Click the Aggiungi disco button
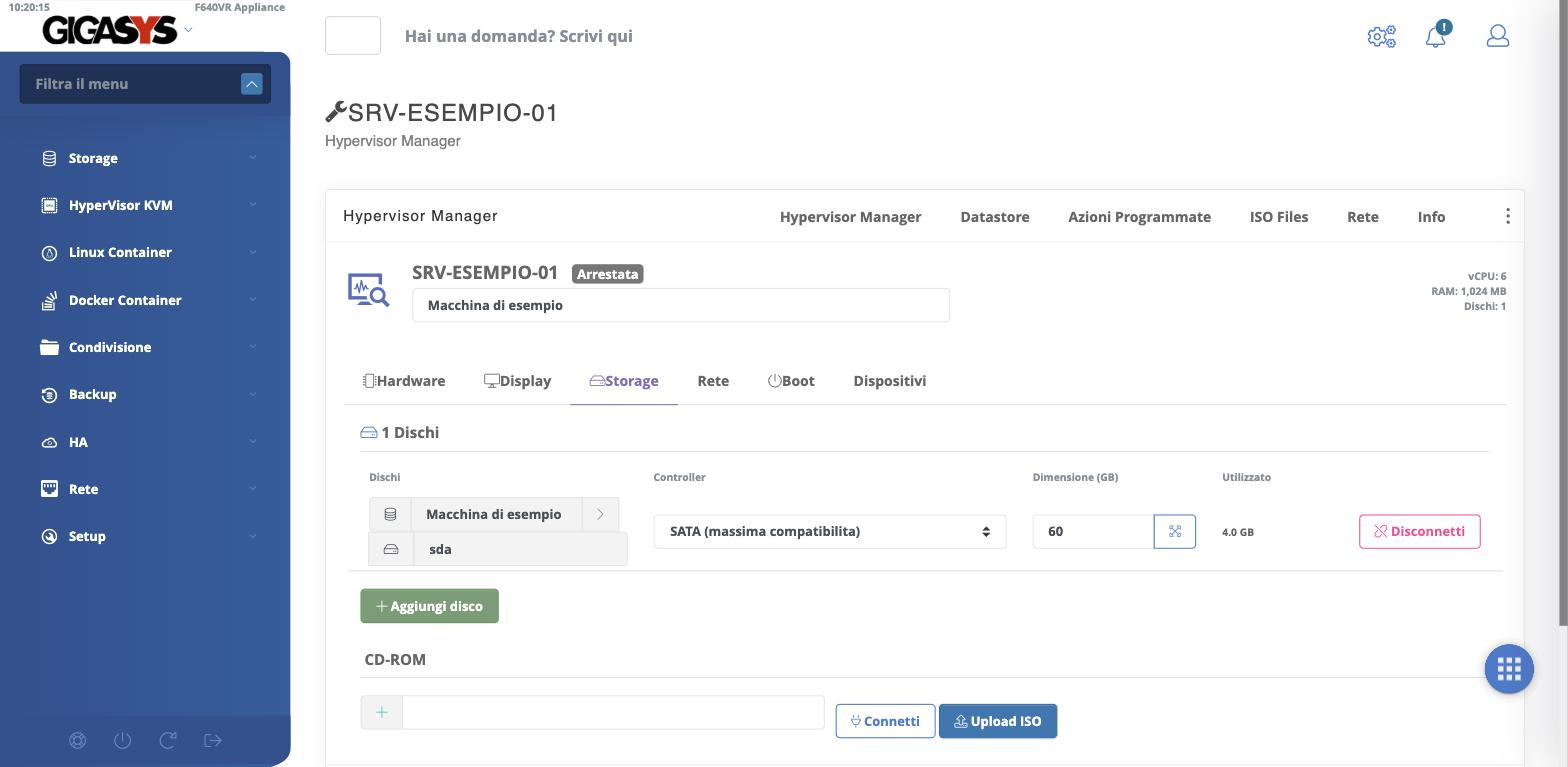Viewport: 1568px width, 767px height. click(429, 606)
